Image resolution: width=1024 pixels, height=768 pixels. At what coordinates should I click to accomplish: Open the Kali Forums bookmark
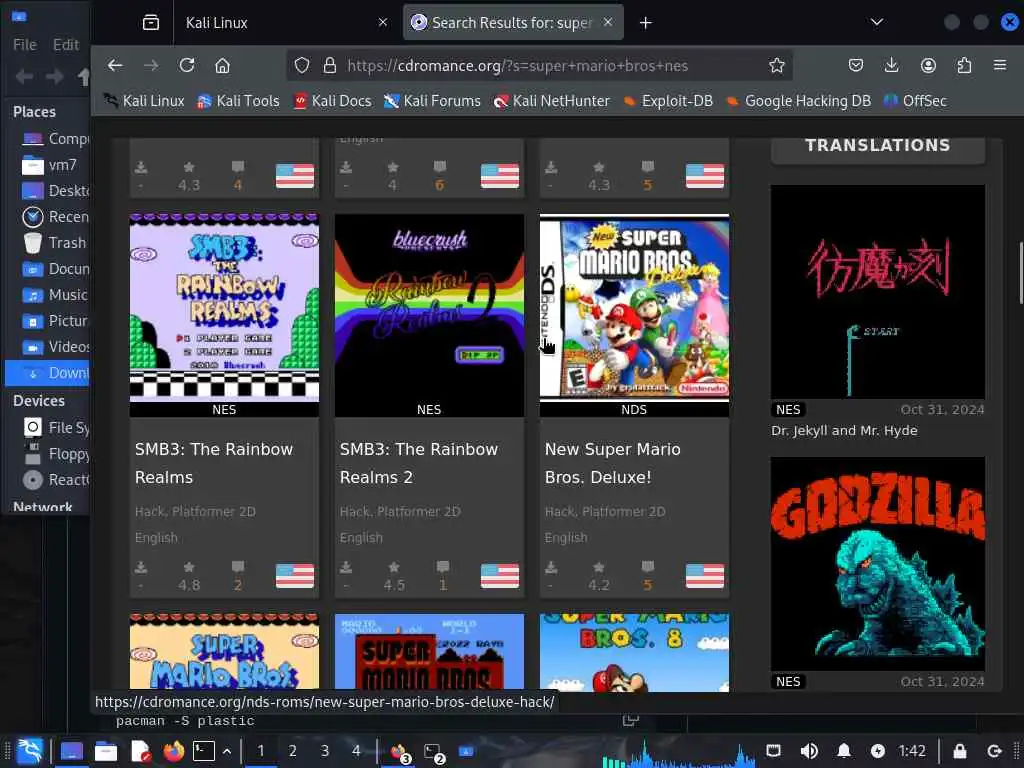[432, 101]
